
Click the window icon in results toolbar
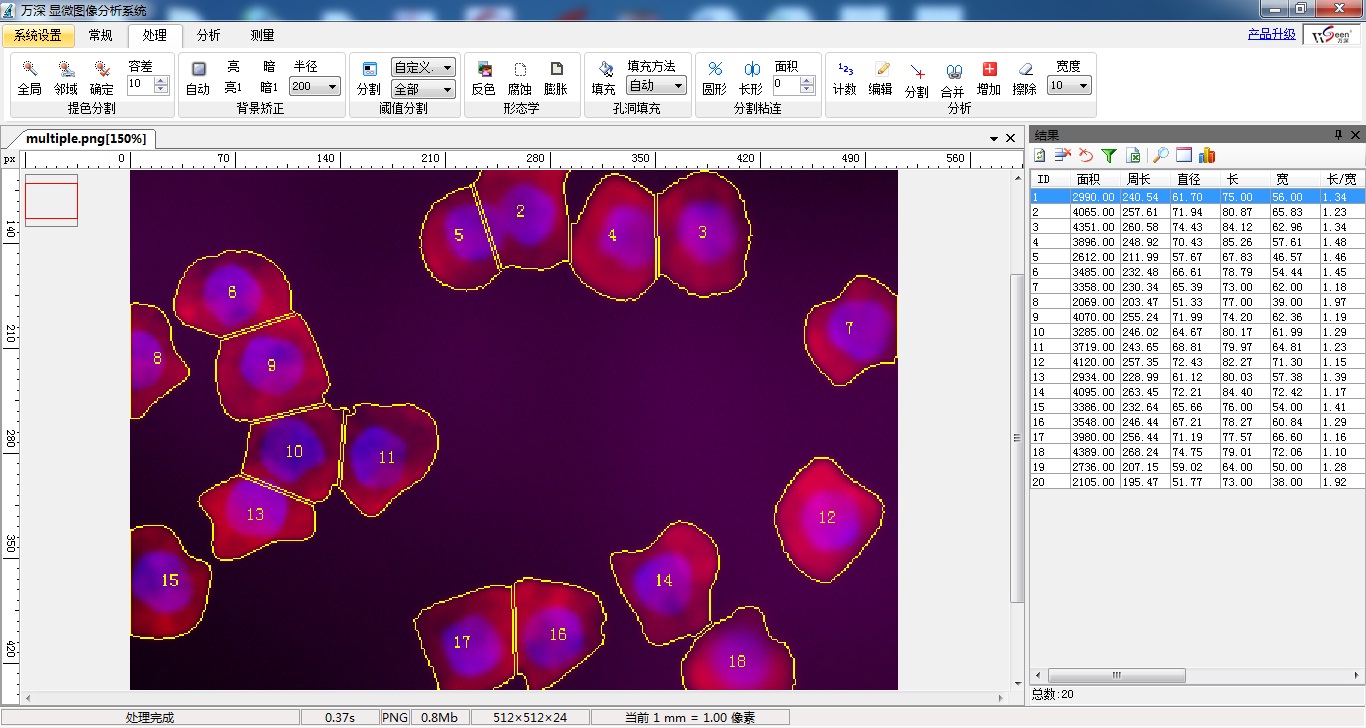point(1184,155)
